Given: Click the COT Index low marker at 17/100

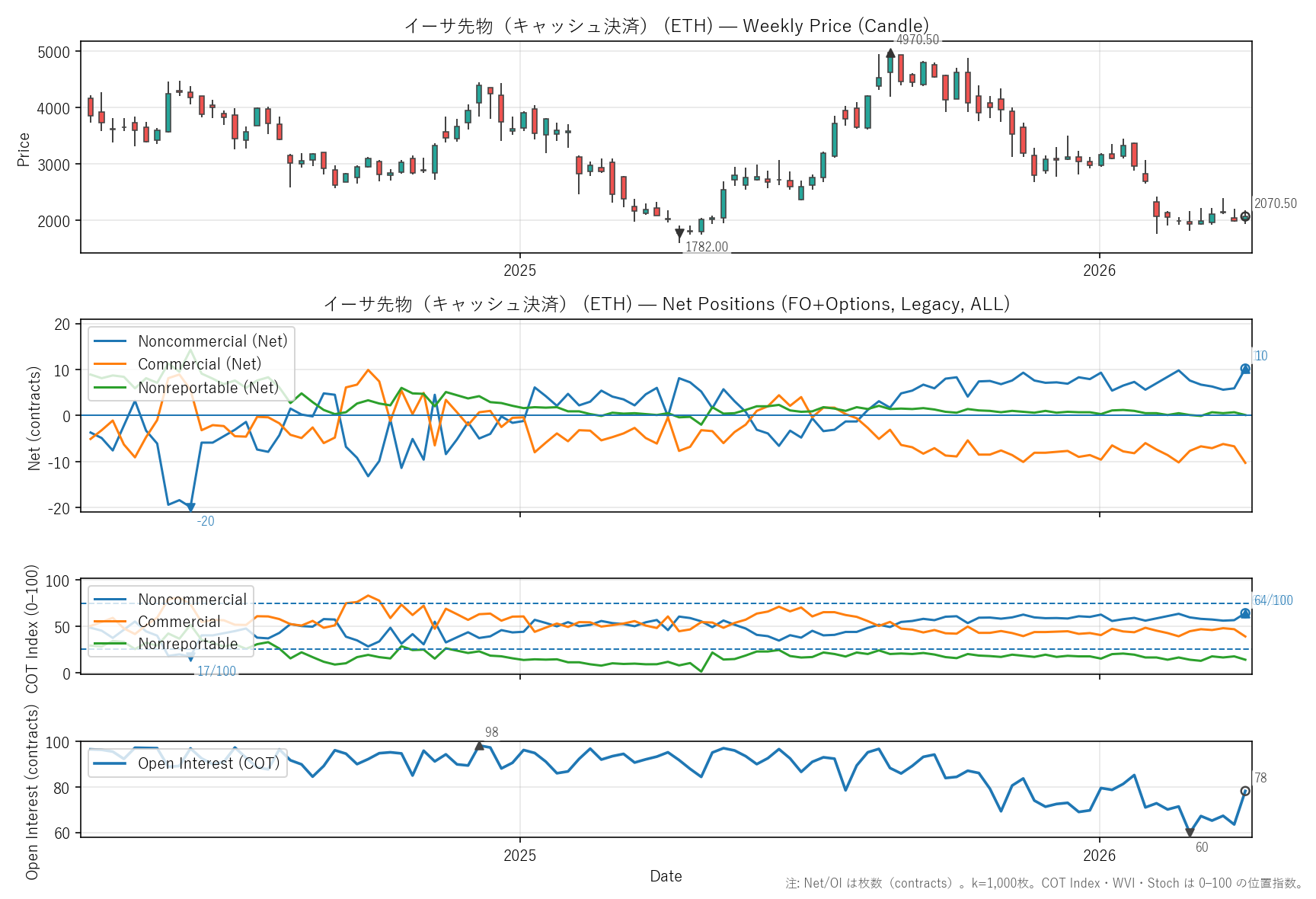Looking at the screenshot, I should tap(190, 657).
